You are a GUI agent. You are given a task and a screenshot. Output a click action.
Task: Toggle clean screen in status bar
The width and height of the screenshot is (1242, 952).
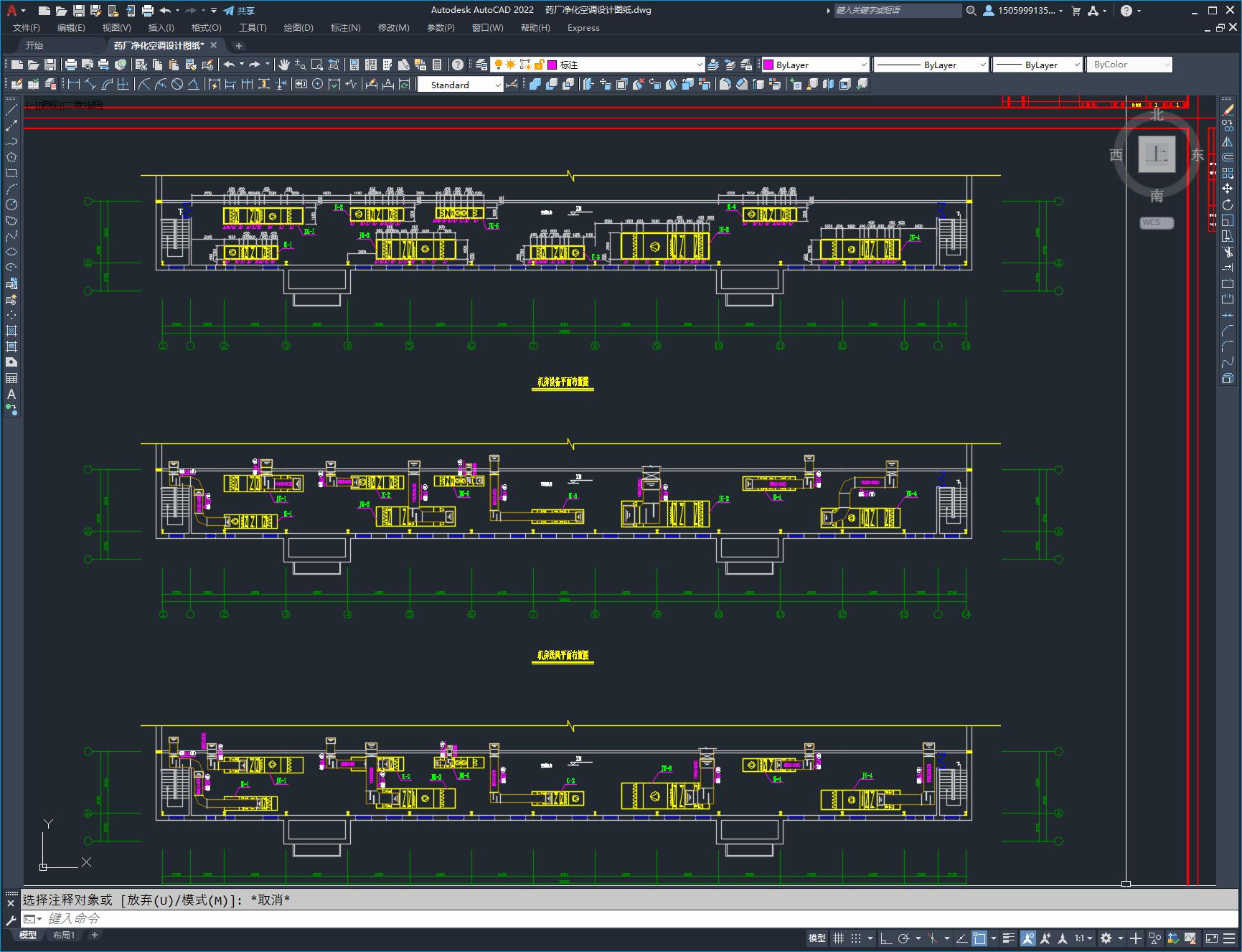point(1211,938)
